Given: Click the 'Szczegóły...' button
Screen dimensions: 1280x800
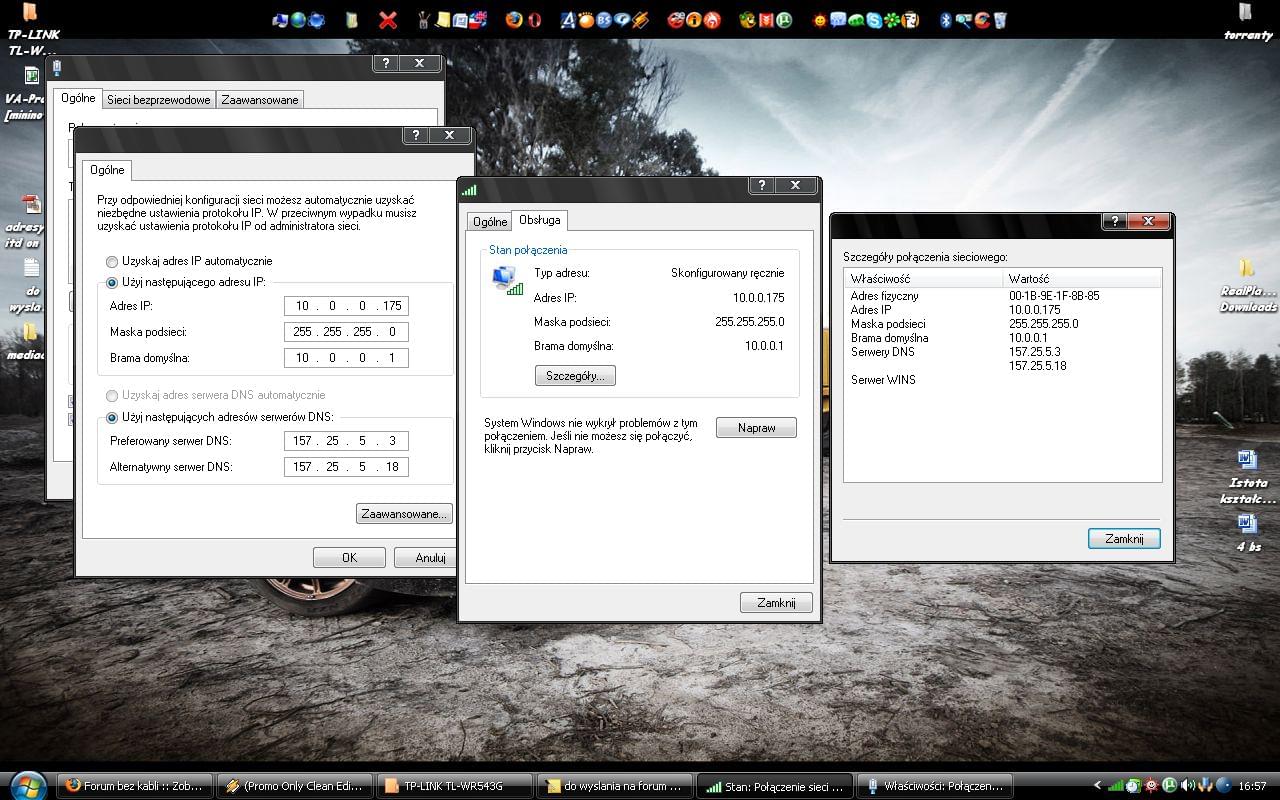Looking at the screenshot, I should (x=575, y=376).
